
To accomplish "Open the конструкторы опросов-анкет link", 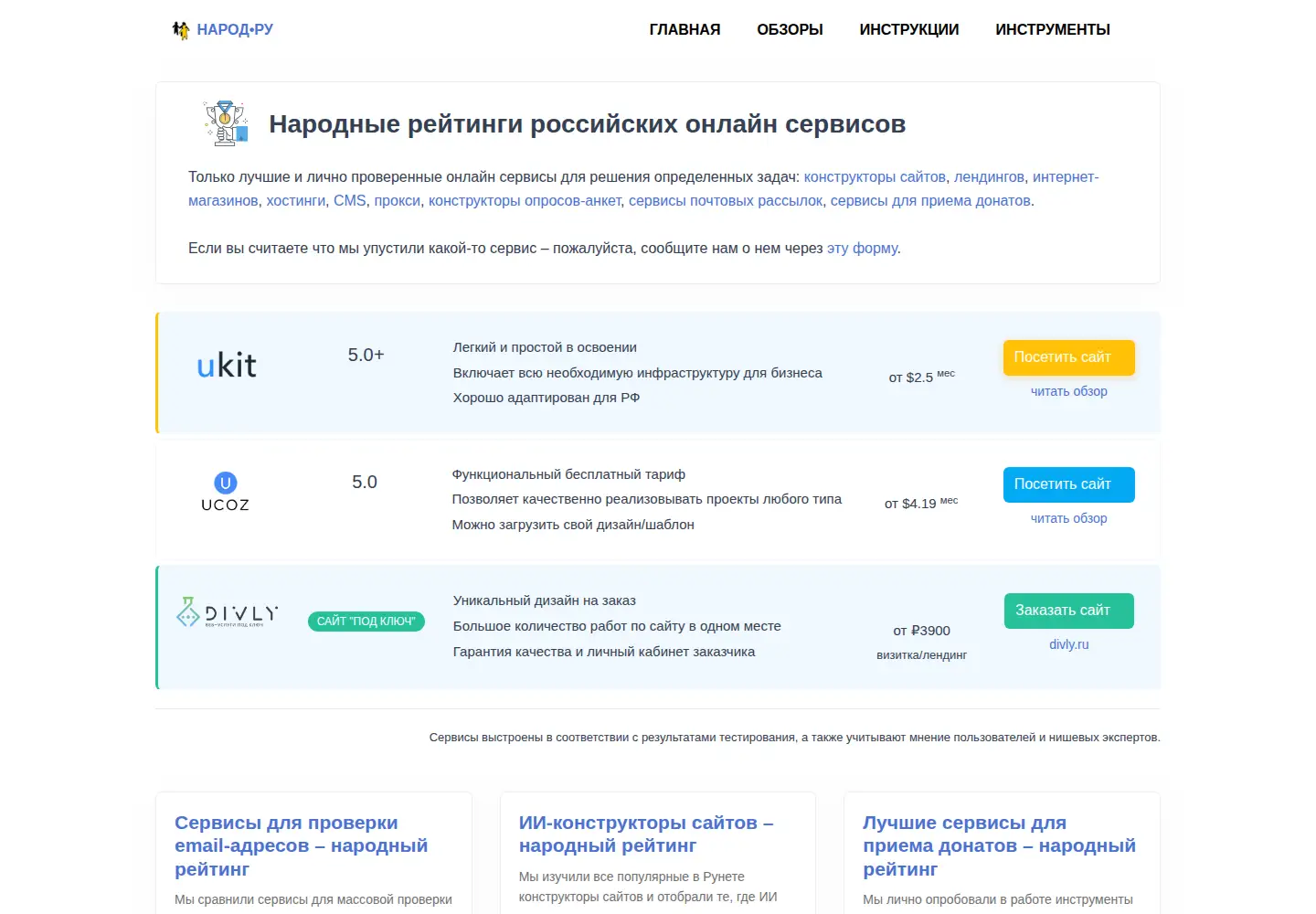I will [525, 201].
